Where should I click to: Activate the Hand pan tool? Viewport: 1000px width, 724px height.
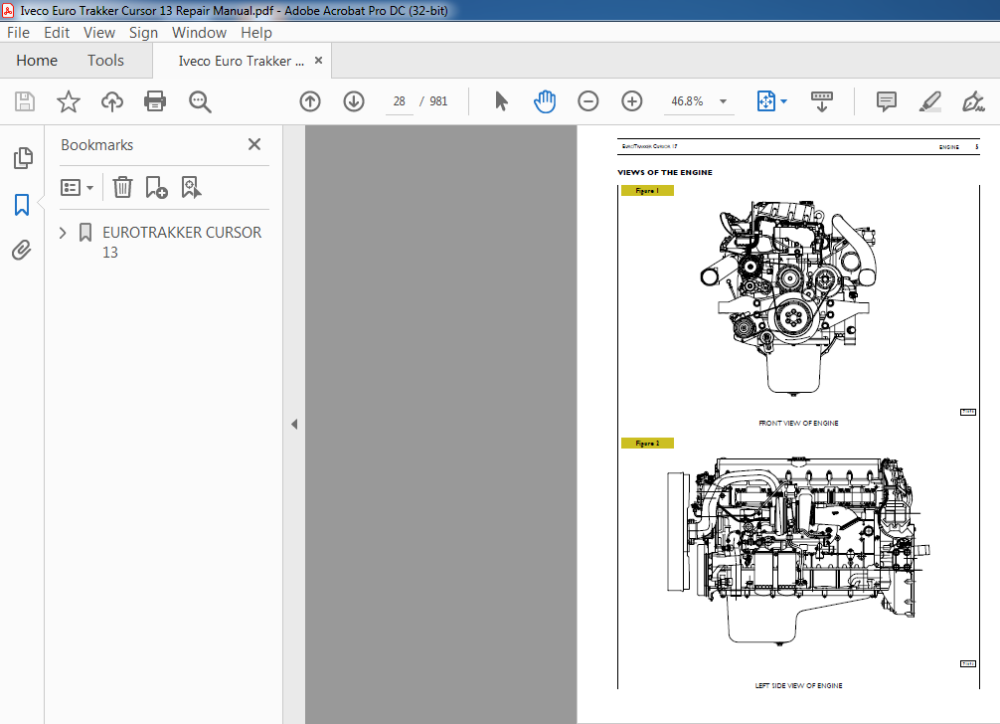(x=545, y=101)
